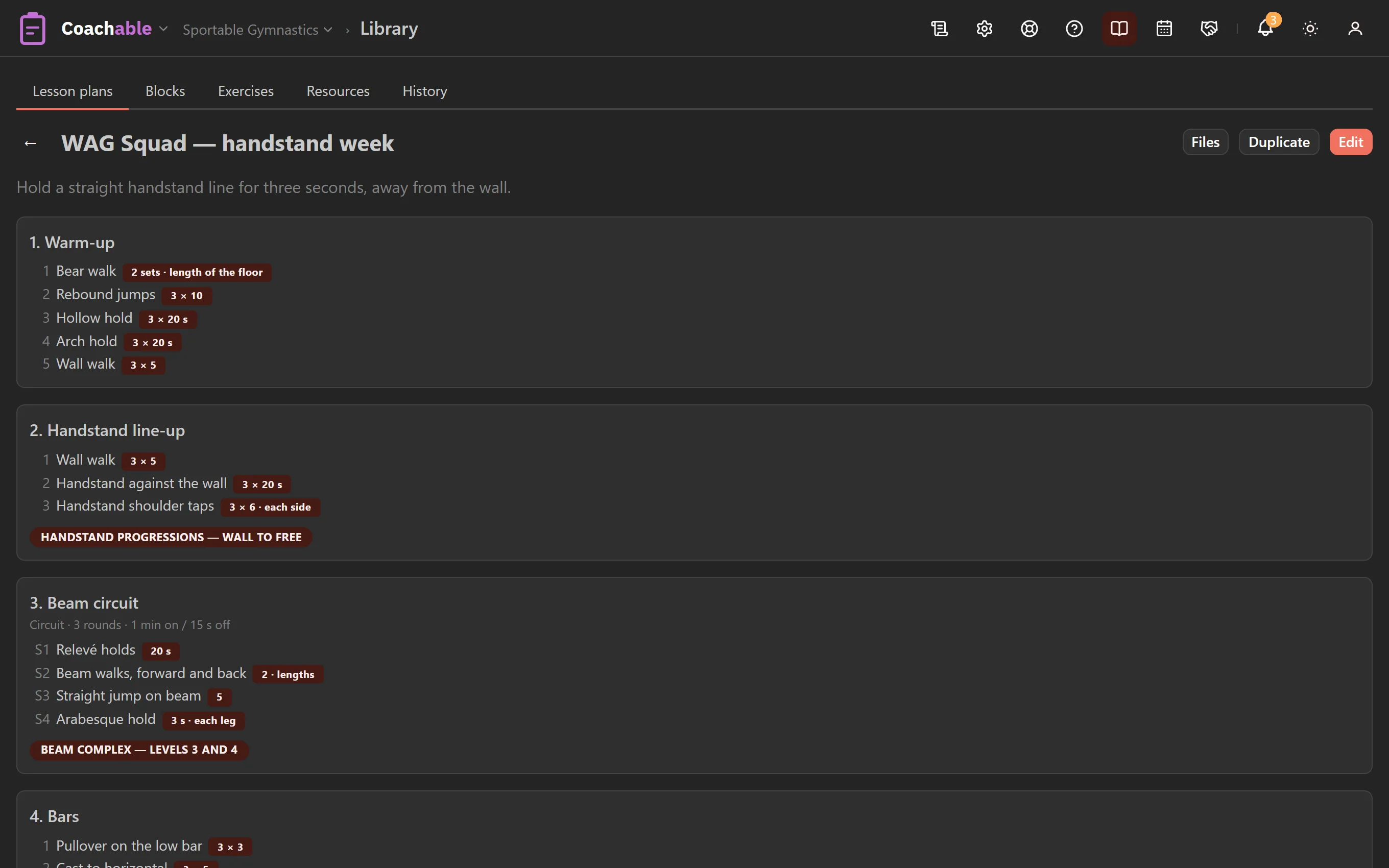
Task: Open the Sportable Gymnastics organization dropdown
Action: [257, 29]
